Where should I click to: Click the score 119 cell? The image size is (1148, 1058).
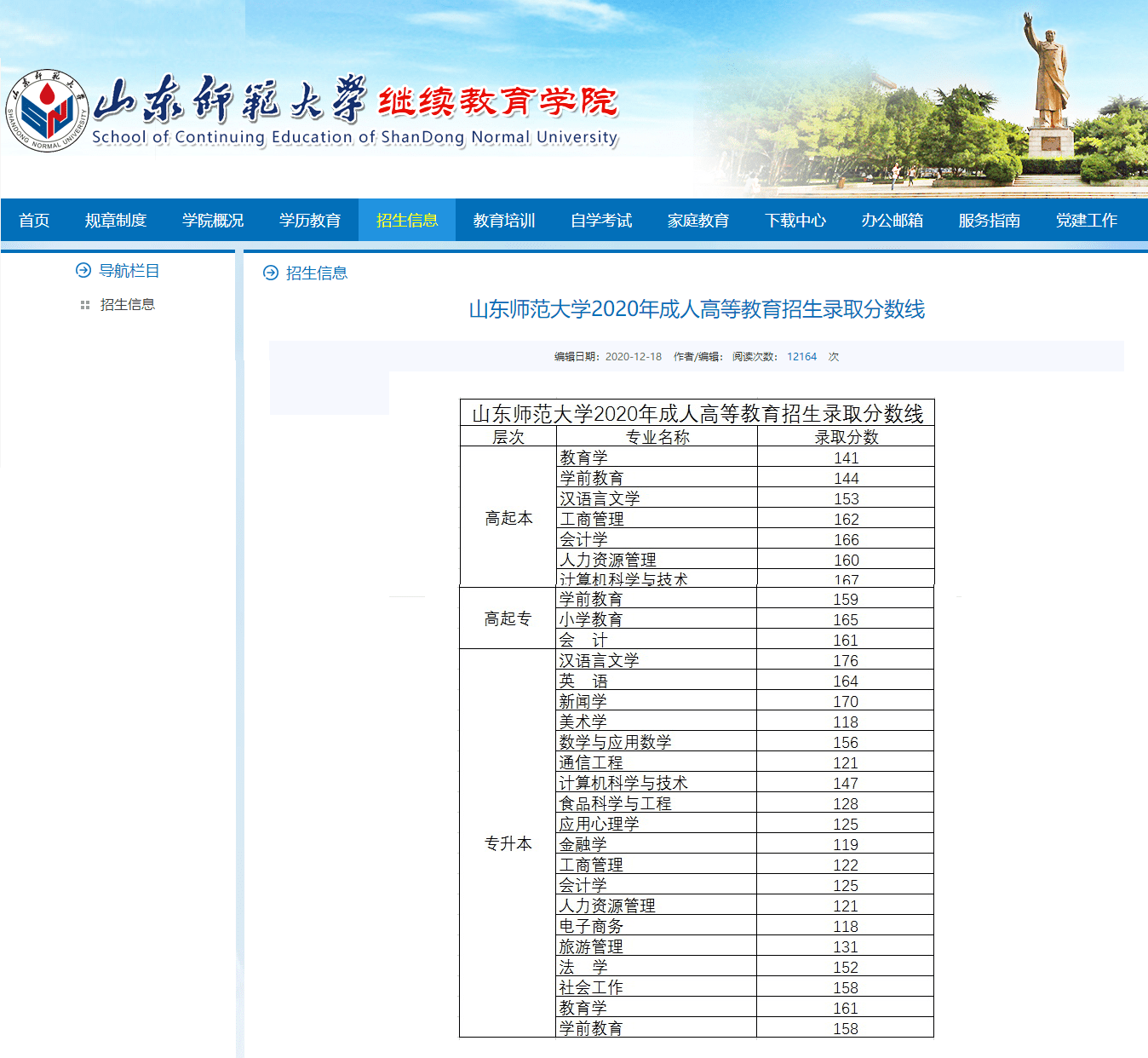[x=846, y=845]
